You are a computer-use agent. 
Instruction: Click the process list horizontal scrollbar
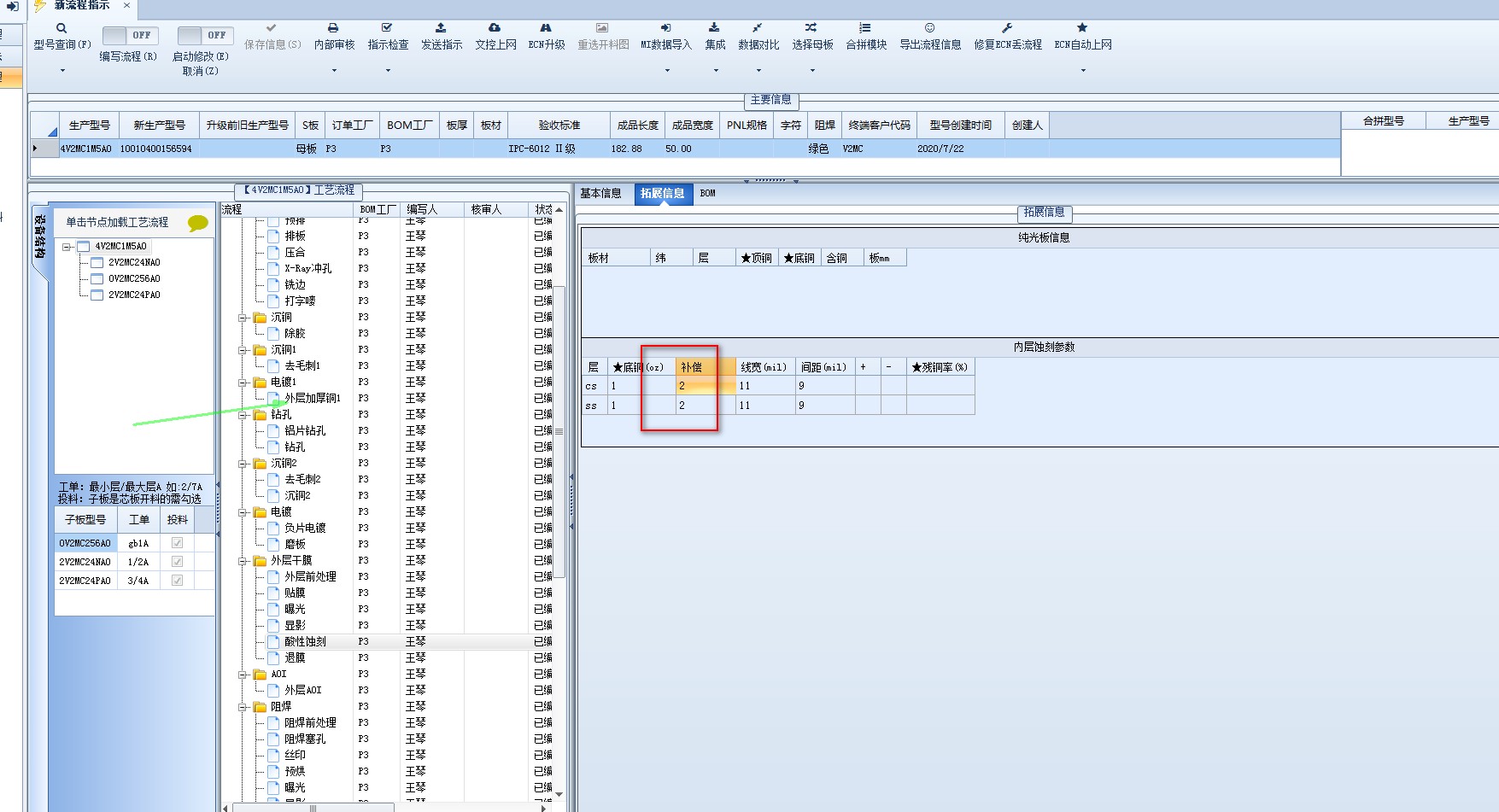pos(313,807)
